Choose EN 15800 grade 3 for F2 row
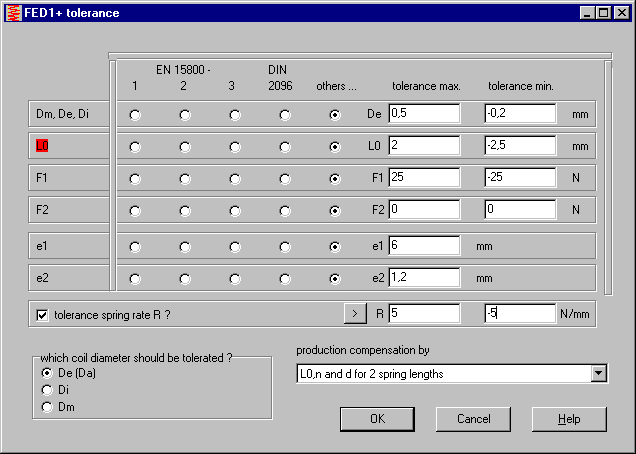The image size is (636, 454). pyautogui.click(x=235, y=212)
